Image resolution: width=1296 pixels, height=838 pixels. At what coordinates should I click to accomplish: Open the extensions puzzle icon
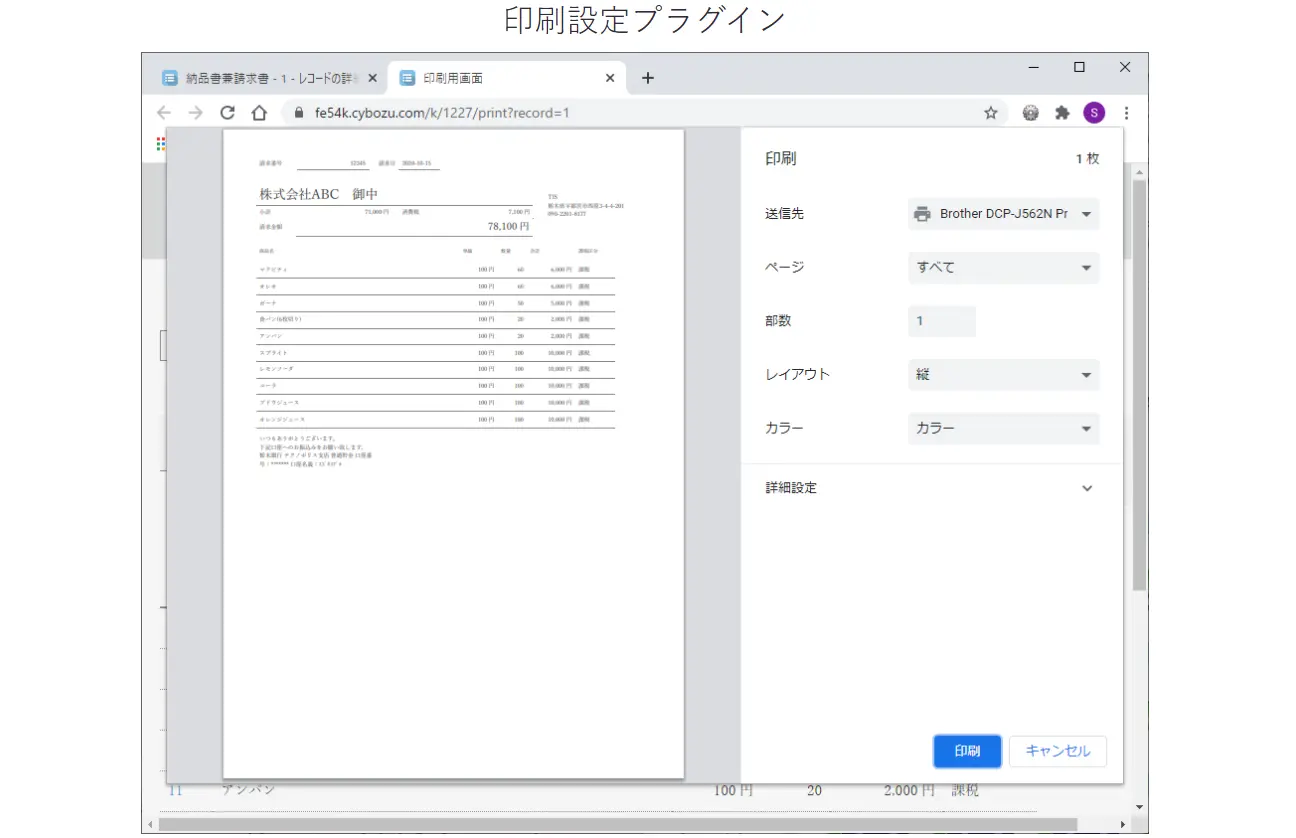point(1062,113)
